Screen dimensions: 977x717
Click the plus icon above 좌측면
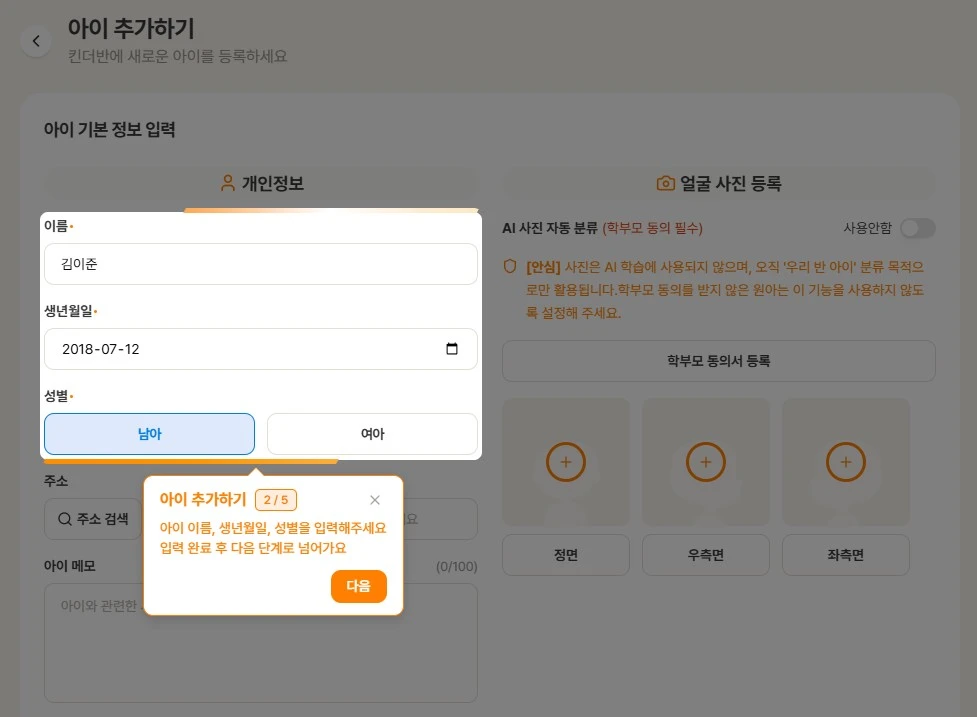pos(846,462)
